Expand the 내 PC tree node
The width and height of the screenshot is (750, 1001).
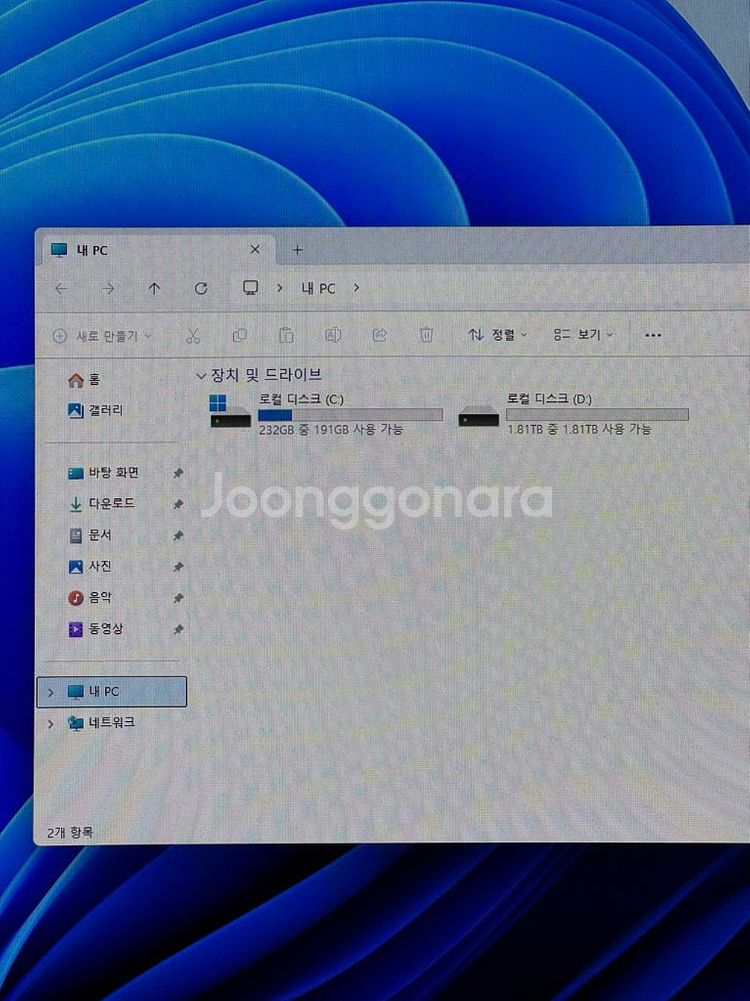point(50,692)
